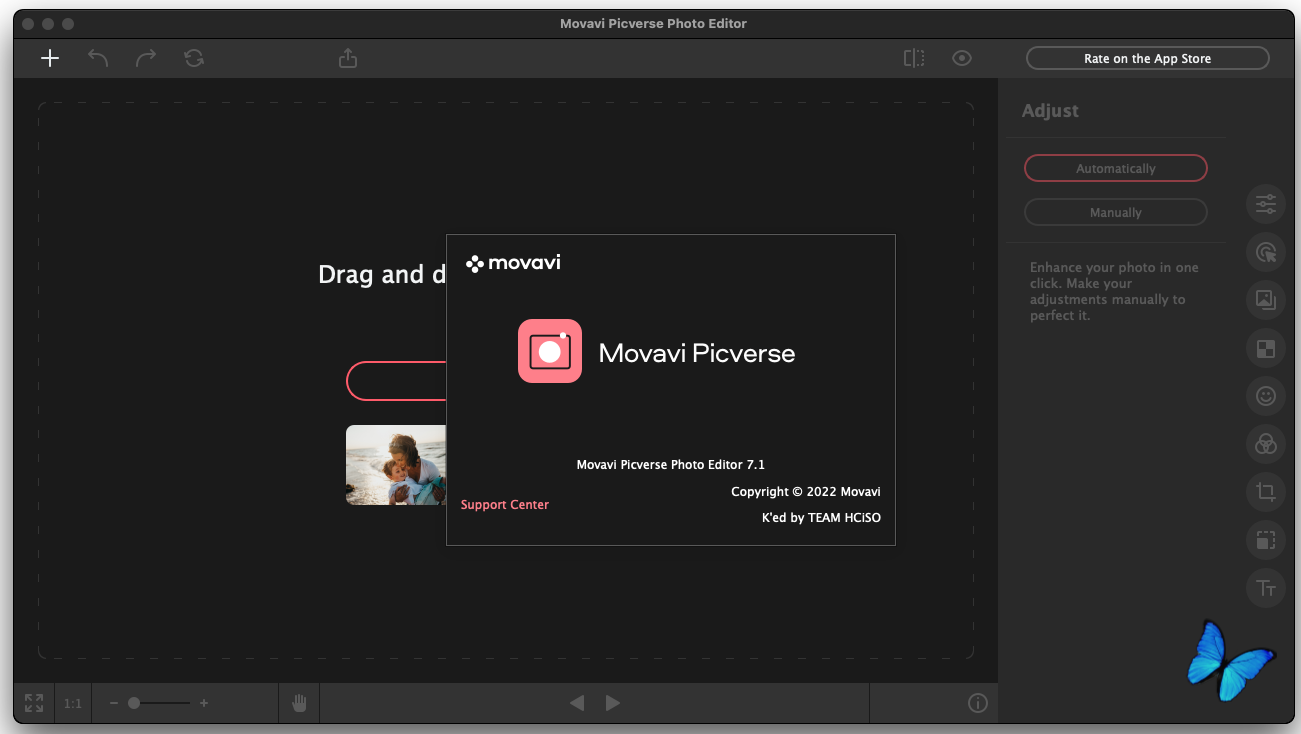Open the Adjust sliders tool in sidebar
This screenshot has width=1301, height=734.
click(x=1266, y=203)
